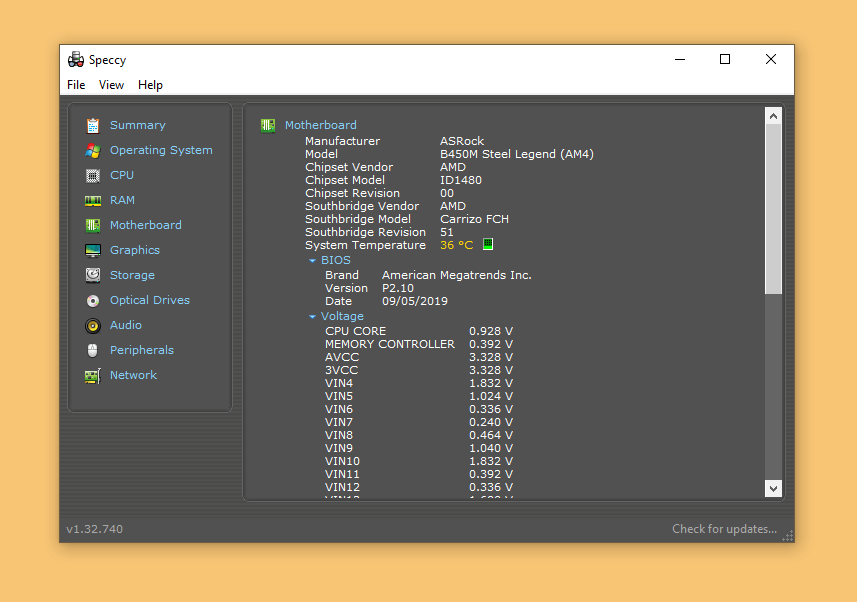
Task: View Audio device details
Action: tap(126, 325)
